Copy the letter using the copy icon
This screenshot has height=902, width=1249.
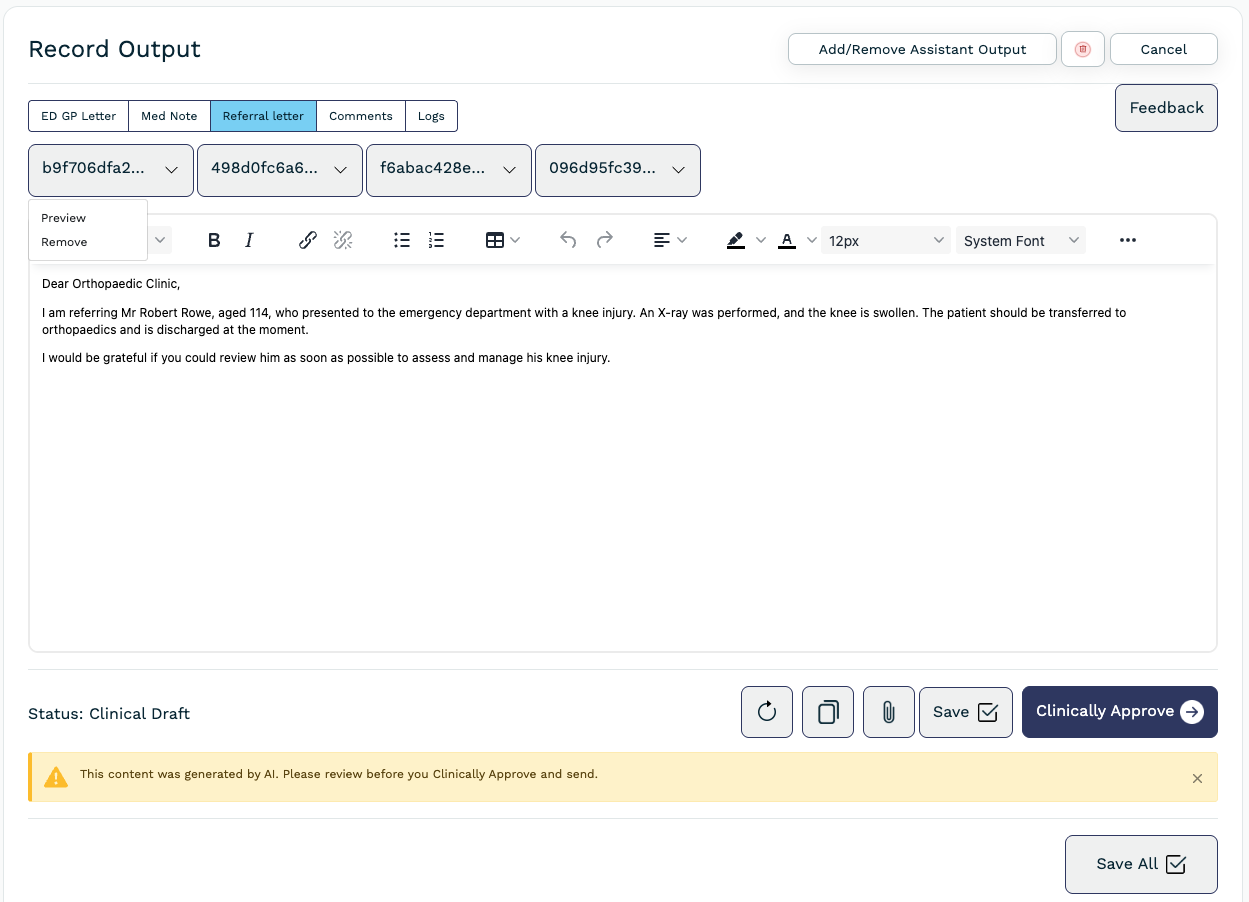pyautogui.click(x=828, y=712)
